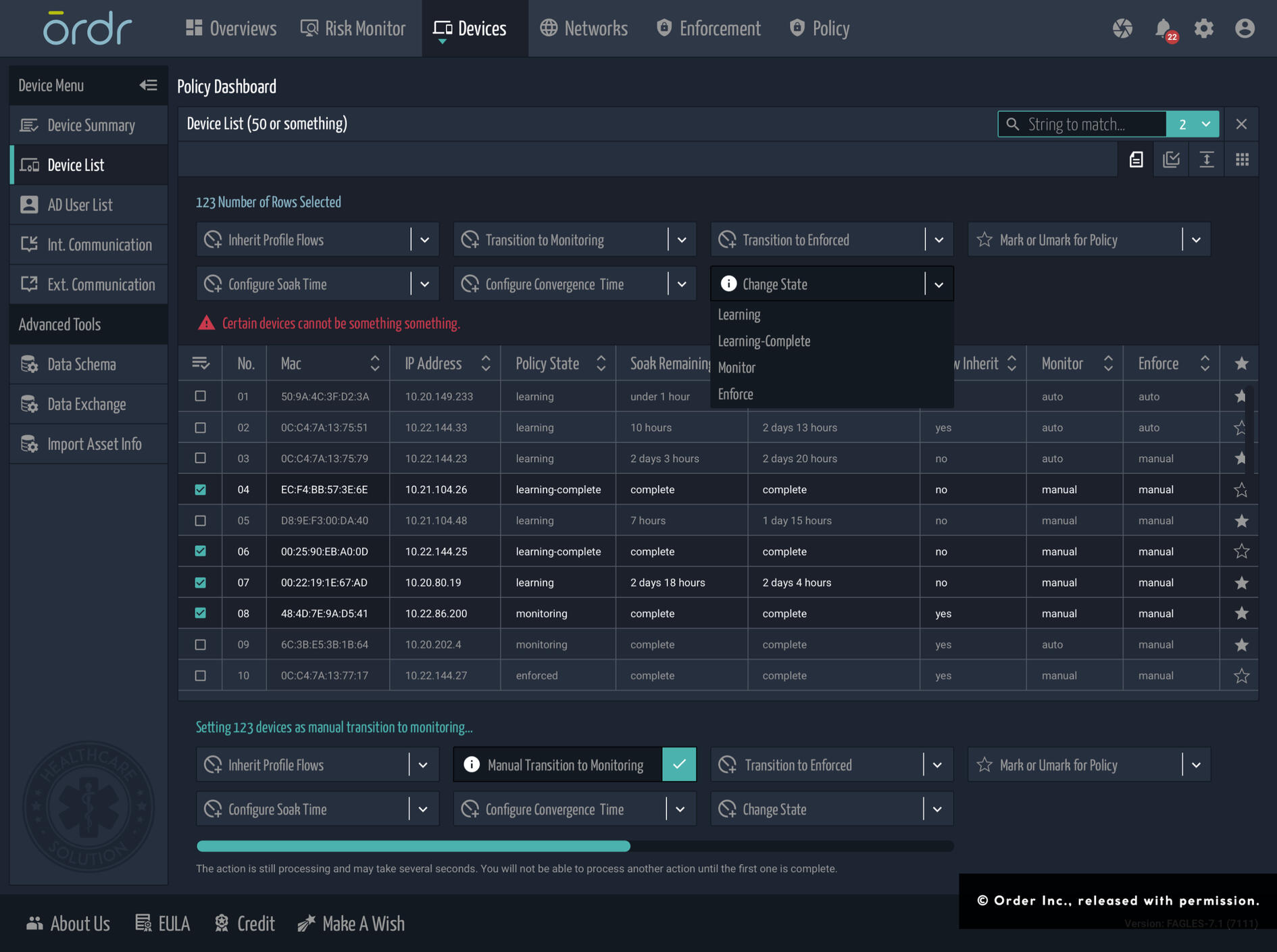Click the Make A Wish footer link
This screenshot has height=952, width=1277.
pyautogui.click(x=363, y=924)
